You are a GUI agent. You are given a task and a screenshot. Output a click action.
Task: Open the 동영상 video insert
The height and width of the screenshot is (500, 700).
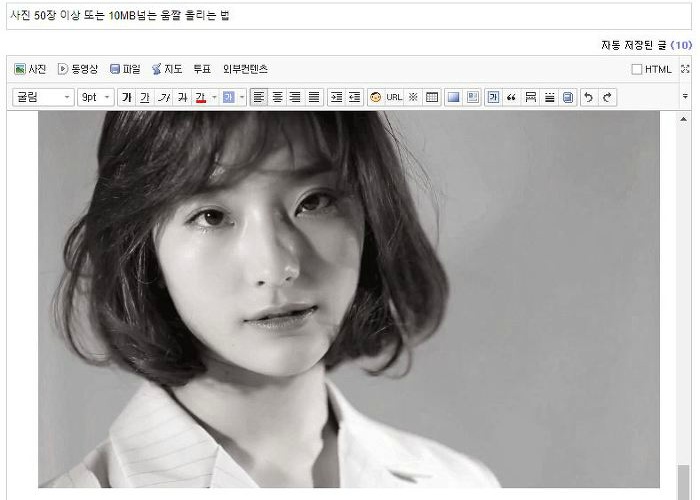78,69
